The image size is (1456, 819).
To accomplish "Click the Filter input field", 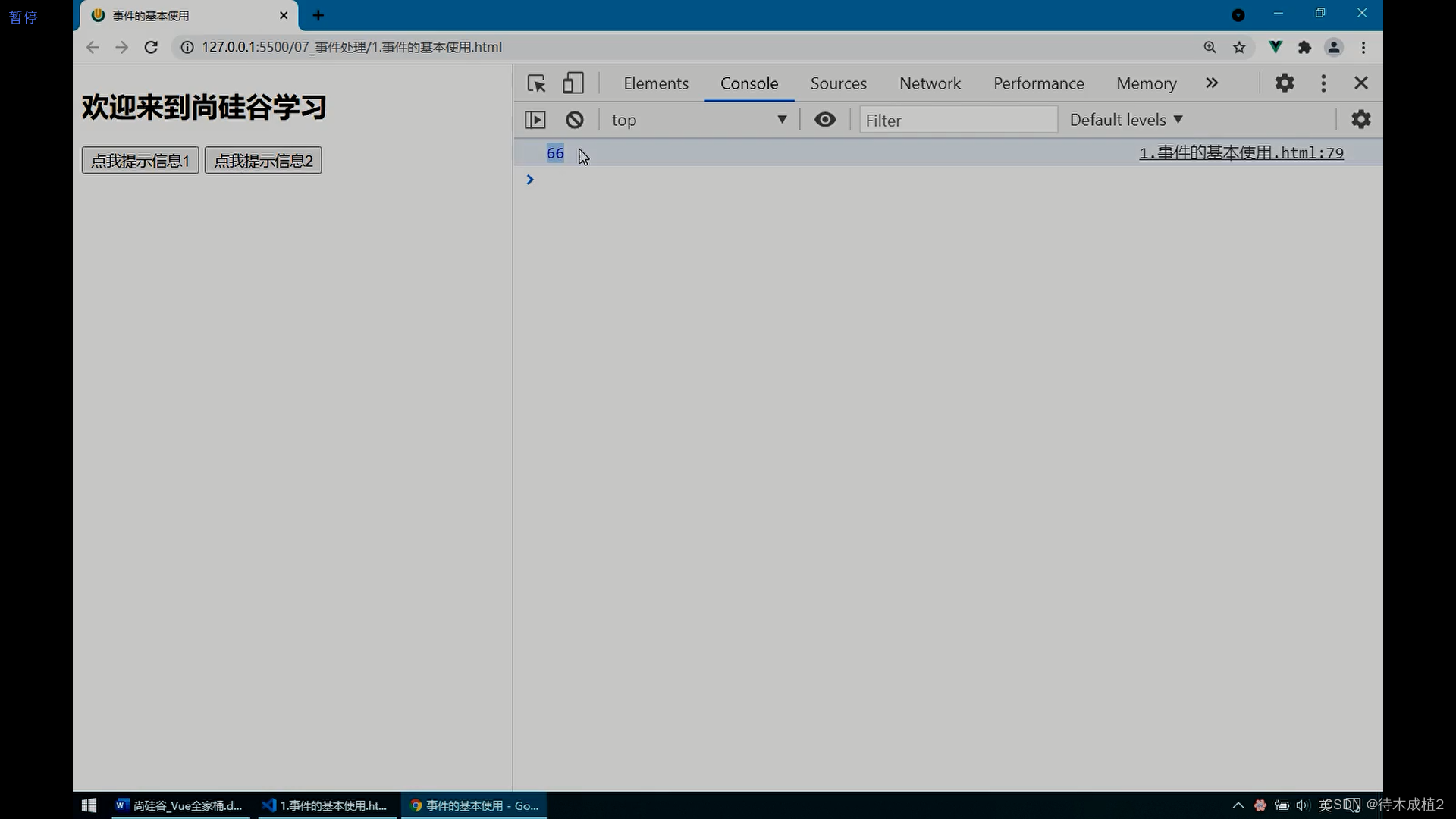I will 956,119.
